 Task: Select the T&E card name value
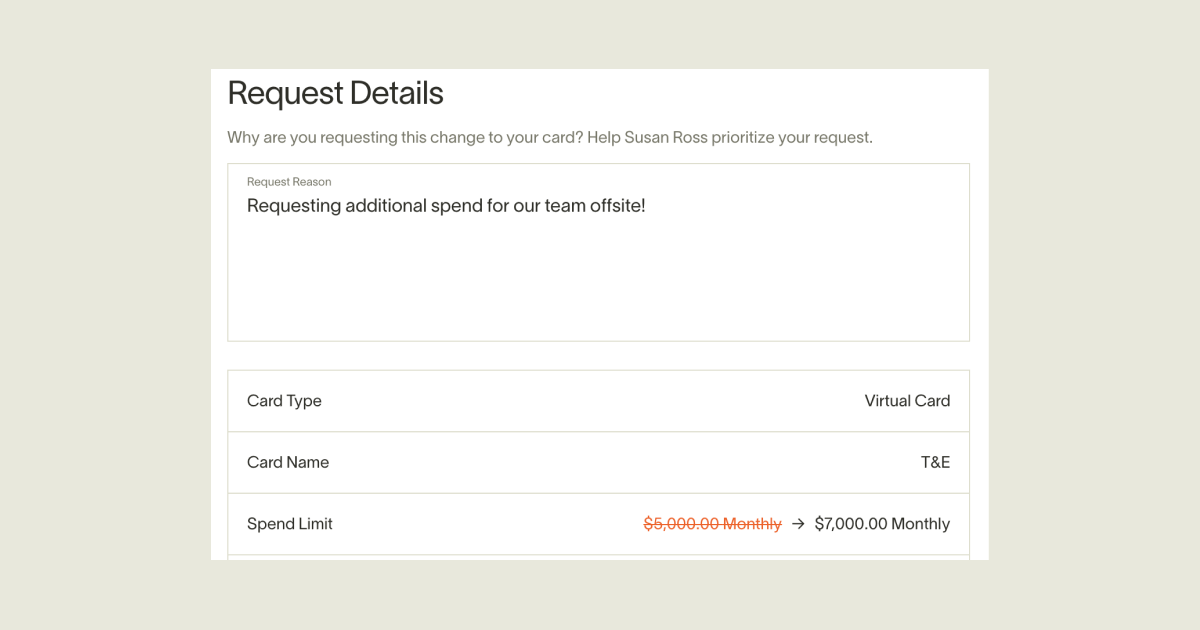935,462
